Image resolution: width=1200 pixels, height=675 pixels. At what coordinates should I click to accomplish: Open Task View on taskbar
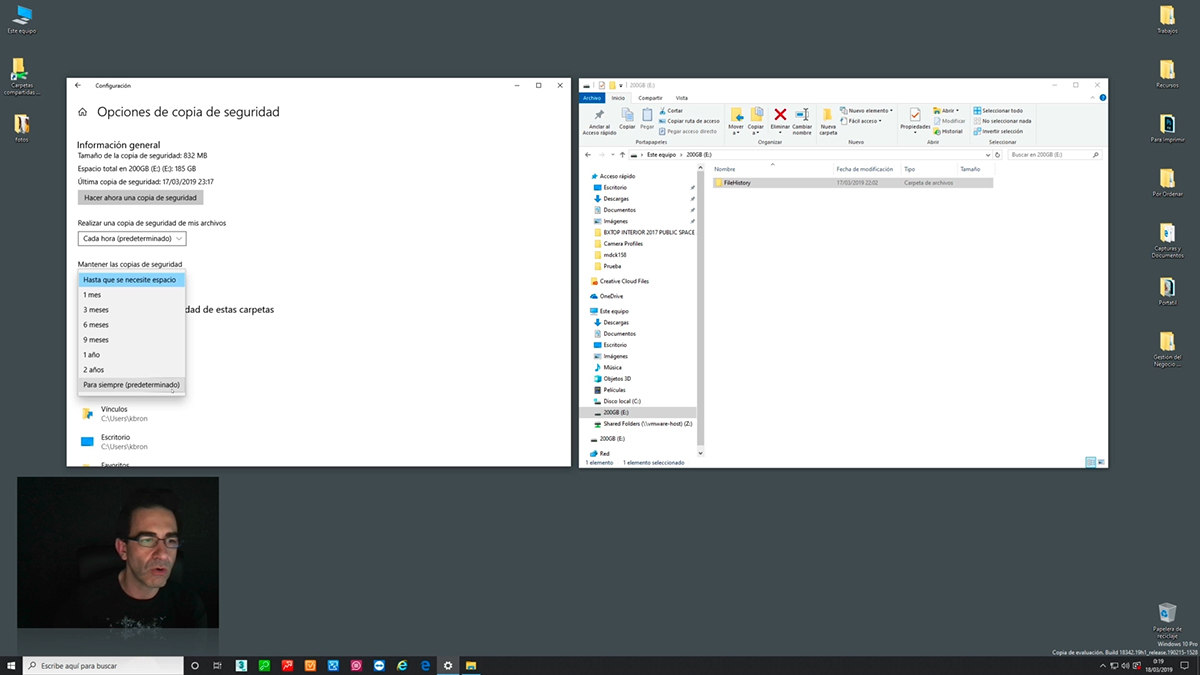click(x=218, y=665)
